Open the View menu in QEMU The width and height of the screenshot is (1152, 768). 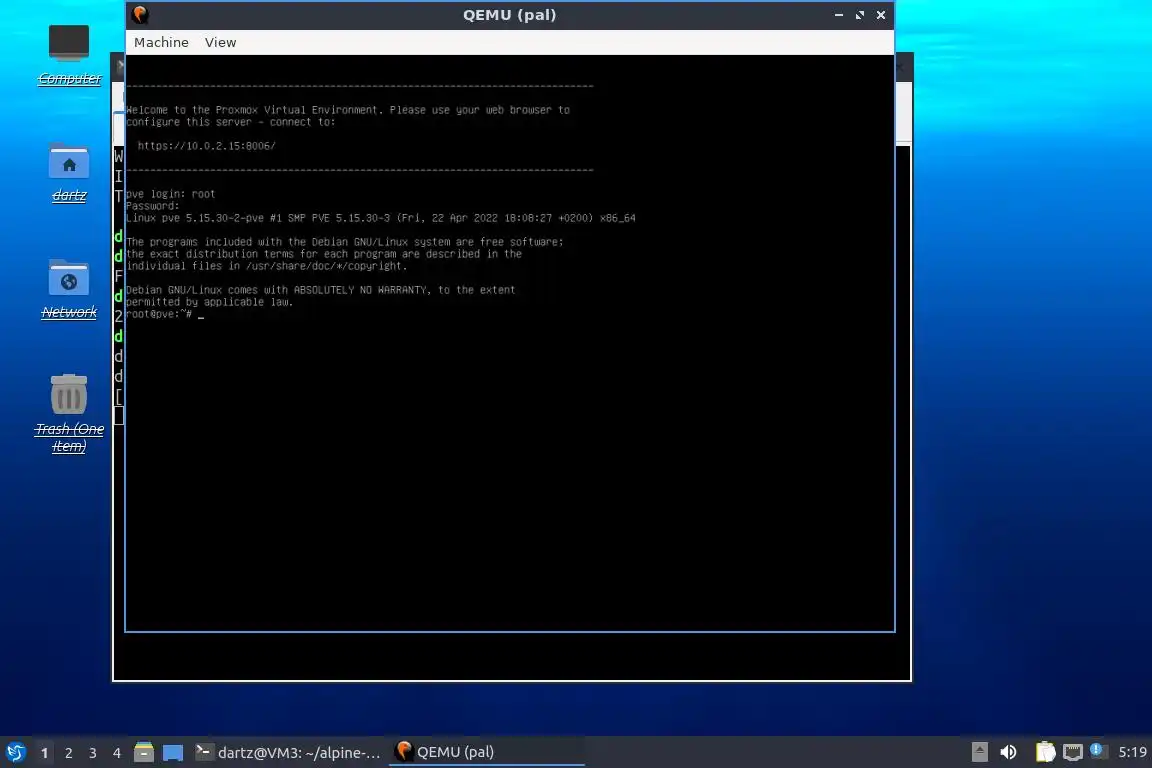click(220, 43)
